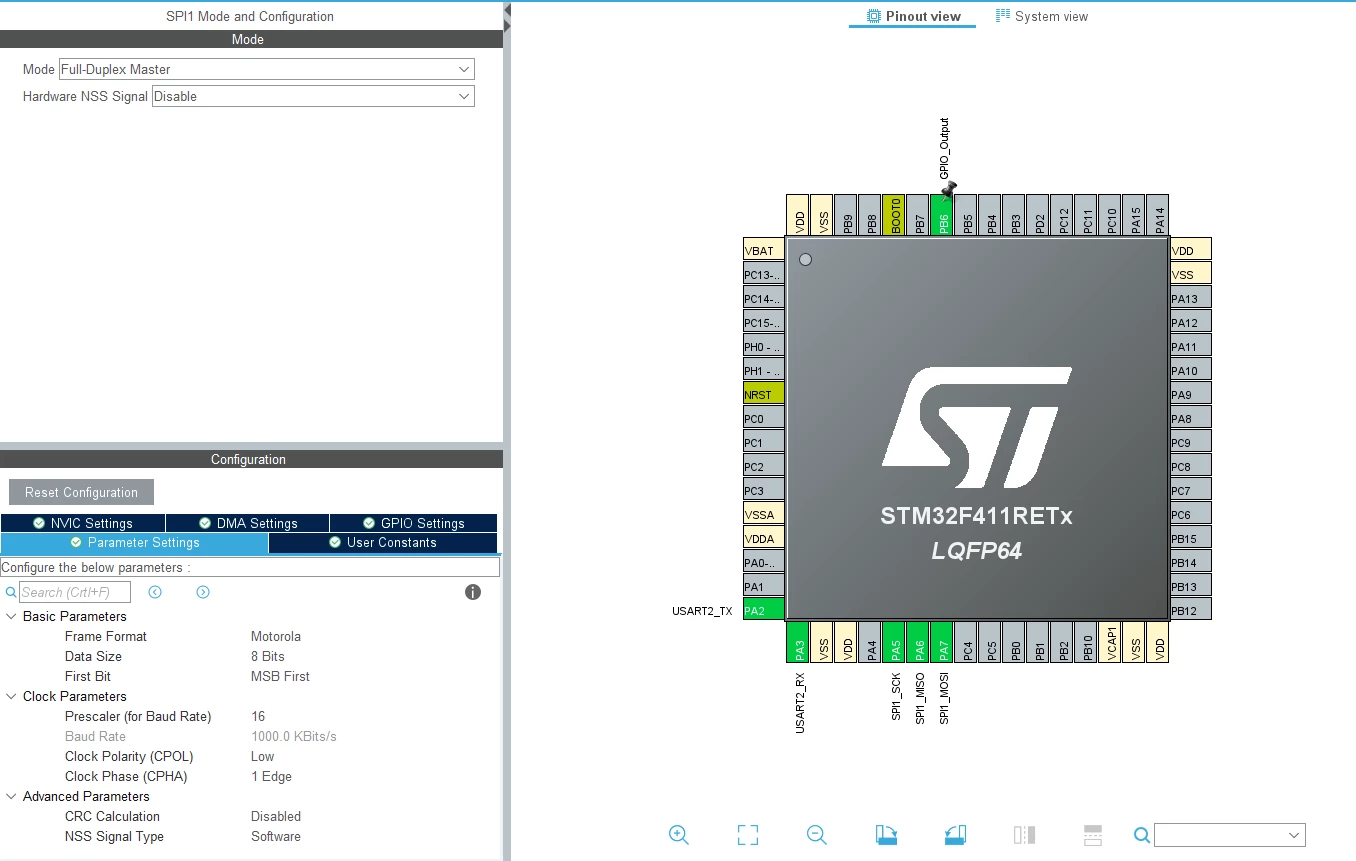
Task: Open the Hardware NSS Signal dropdown
Action: (313, 96)
